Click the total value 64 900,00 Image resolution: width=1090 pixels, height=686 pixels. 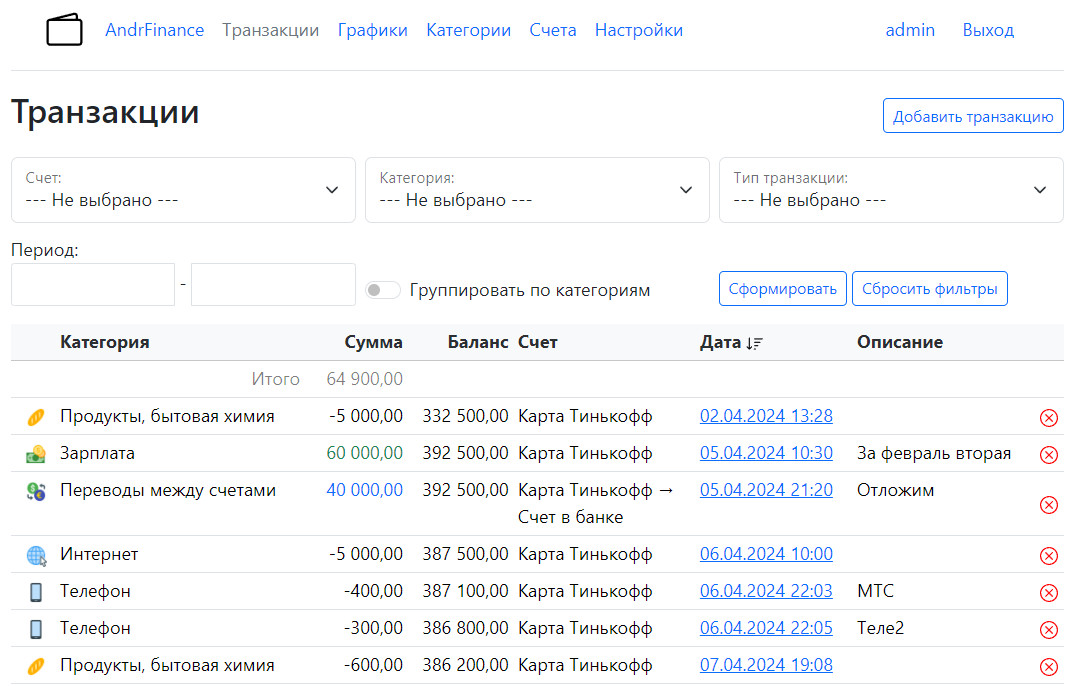click(x=364, y=379)
